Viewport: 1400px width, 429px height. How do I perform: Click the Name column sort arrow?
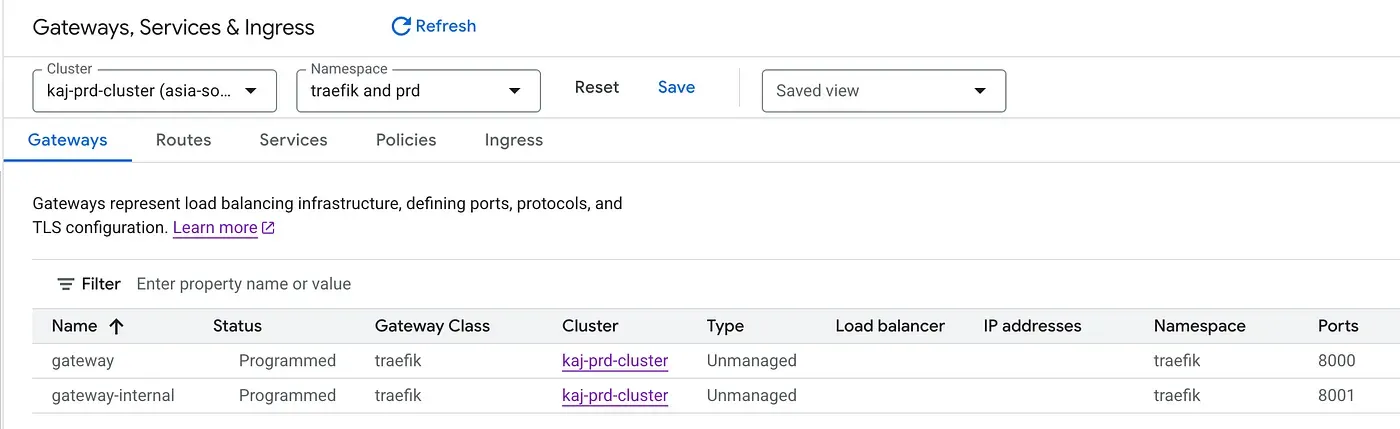coord(116,326)
